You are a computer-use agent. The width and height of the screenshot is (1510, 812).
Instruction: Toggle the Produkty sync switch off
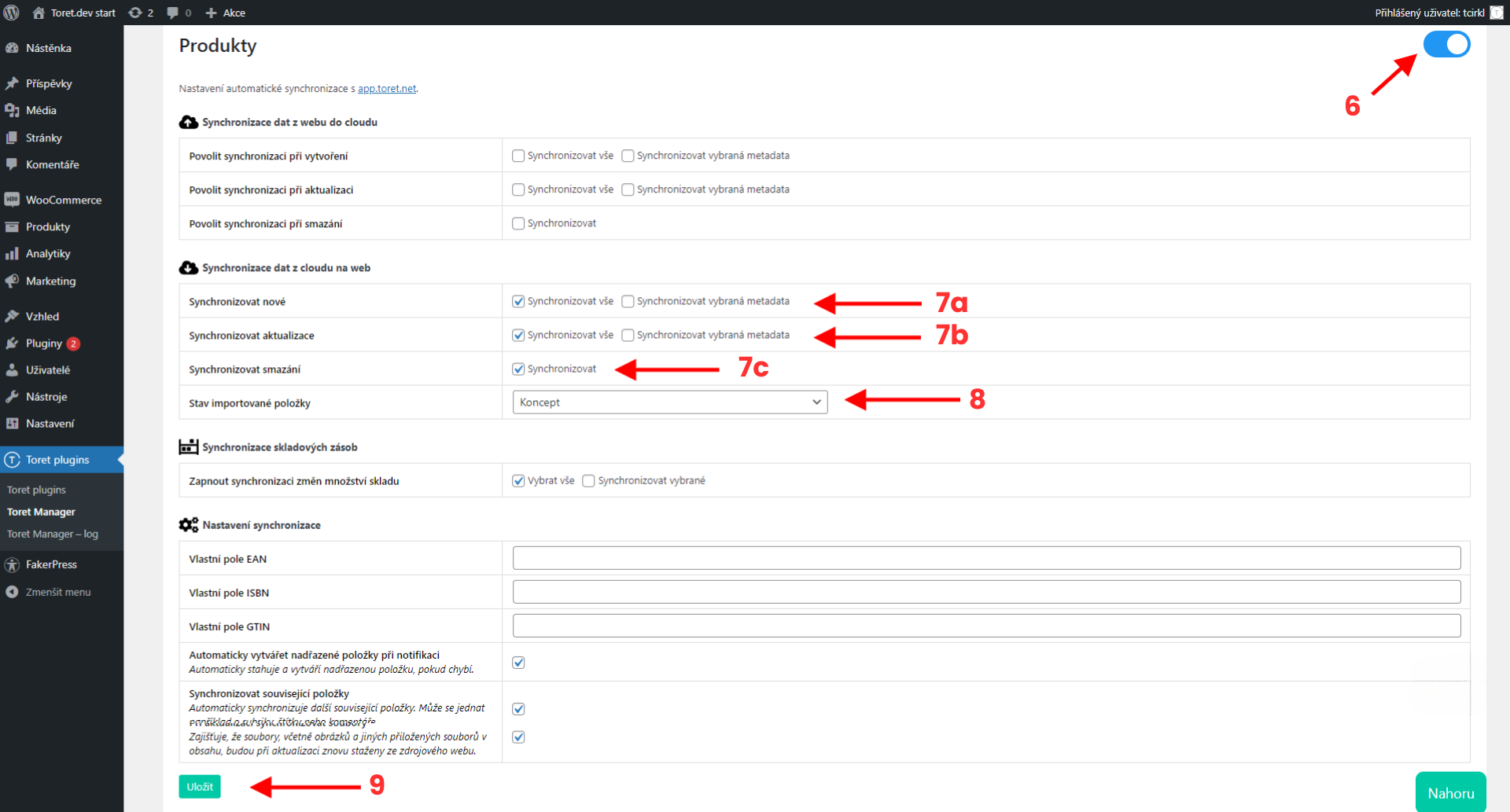coord(1446,45)
